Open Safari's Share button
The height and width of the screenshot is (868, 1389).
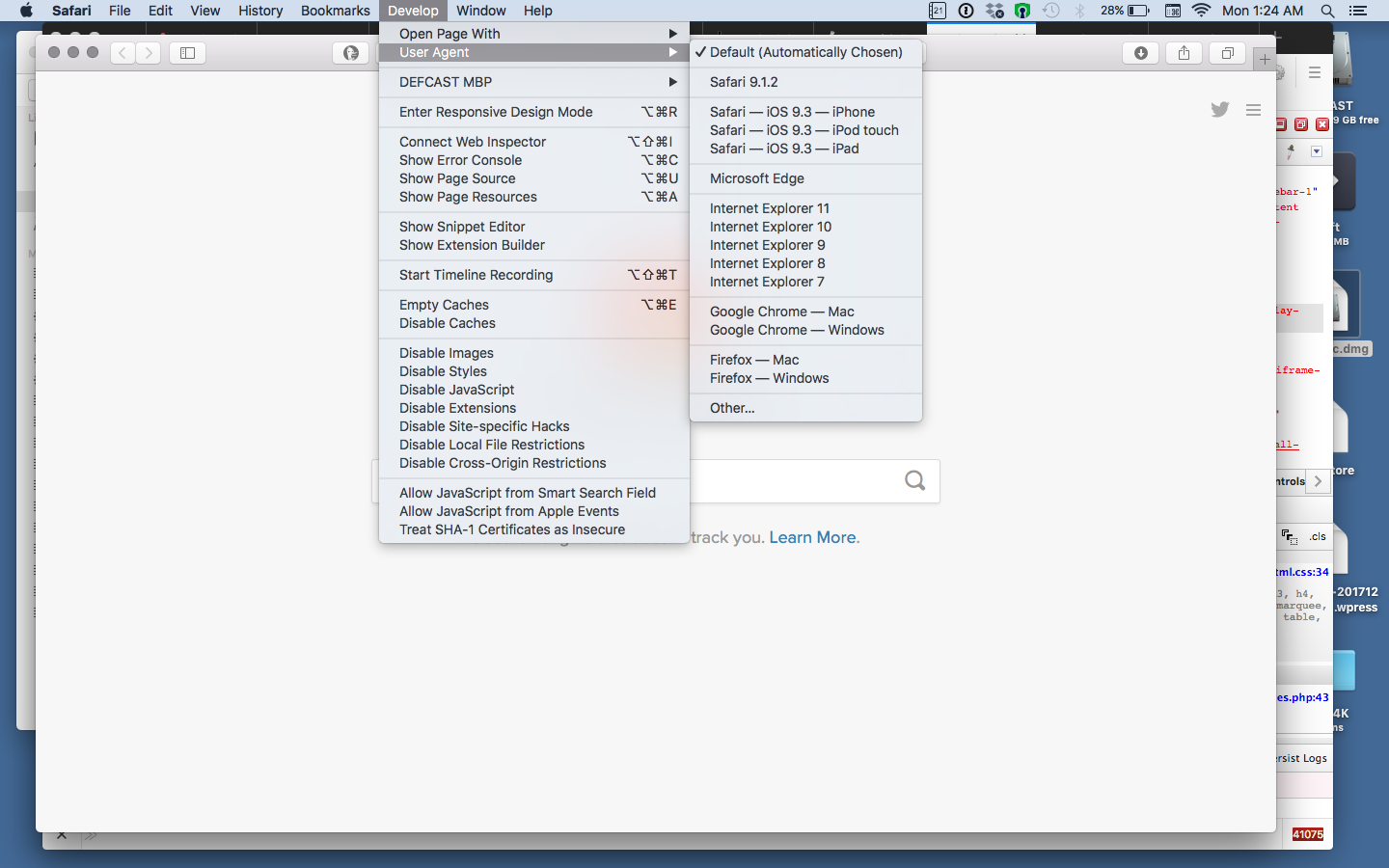pos(1184,53)
